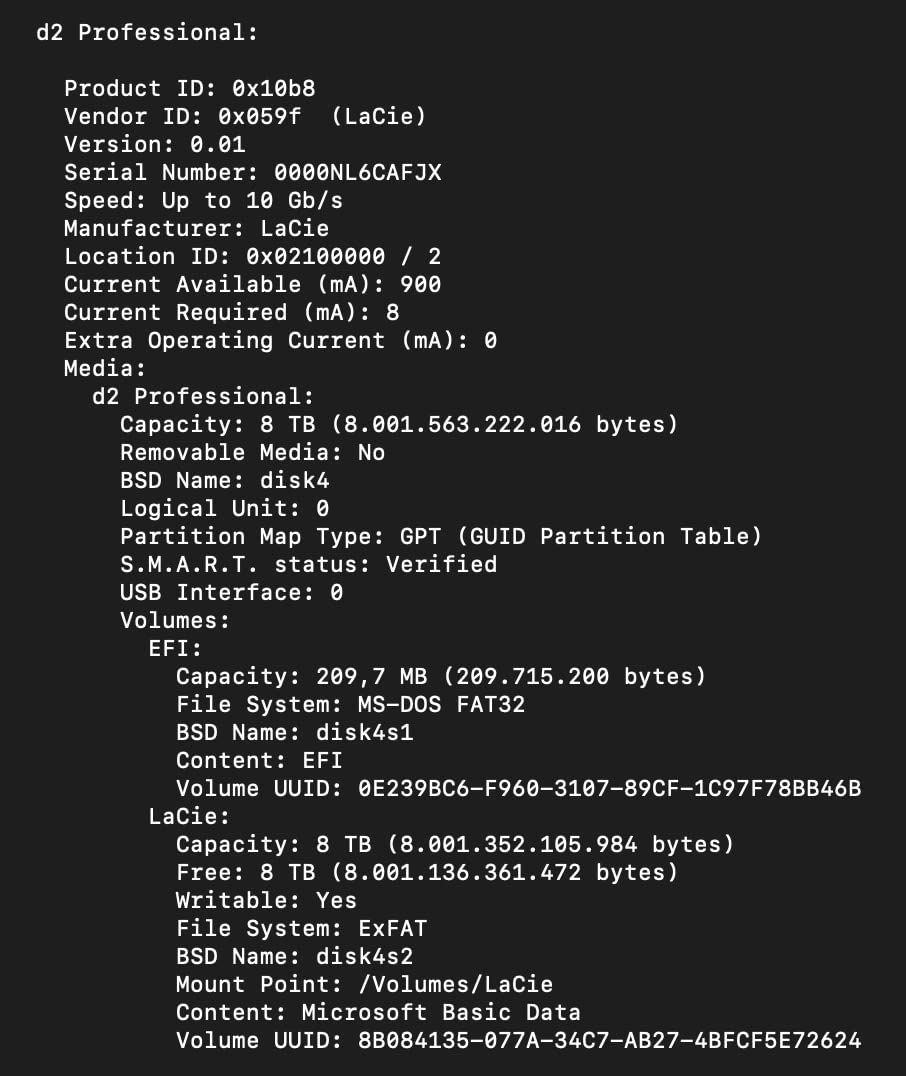Click the File System MS-DOS FAT32 line
The image size is (906, 1076).
[x=350, y=705]
